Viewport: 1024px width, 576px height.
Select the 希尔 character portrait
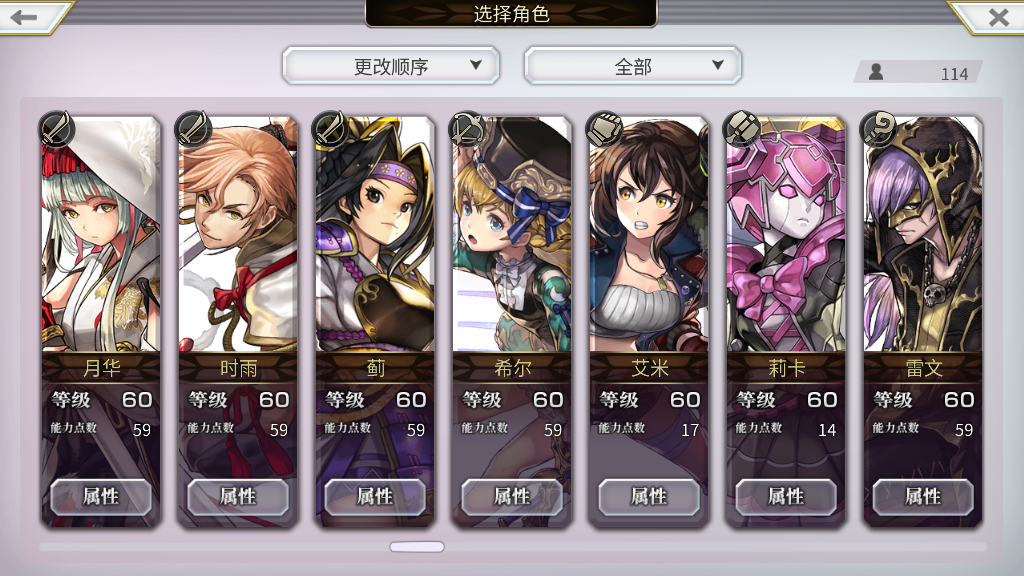pyautogui.click(x=512, y=234)
